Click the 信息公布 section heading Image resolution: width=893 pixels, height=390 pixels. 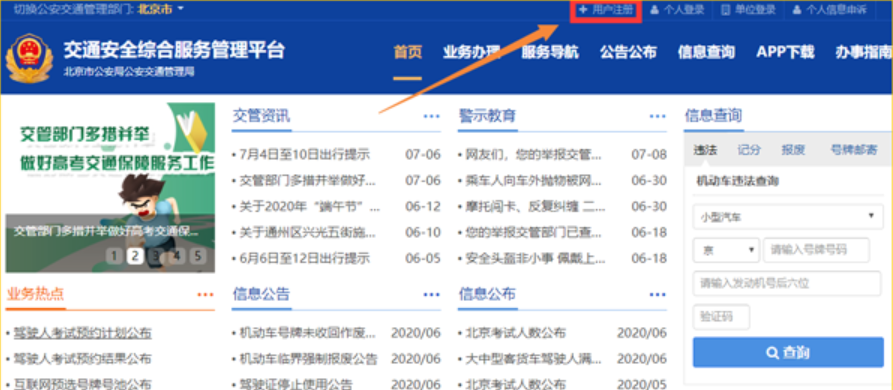coord(488,294)
